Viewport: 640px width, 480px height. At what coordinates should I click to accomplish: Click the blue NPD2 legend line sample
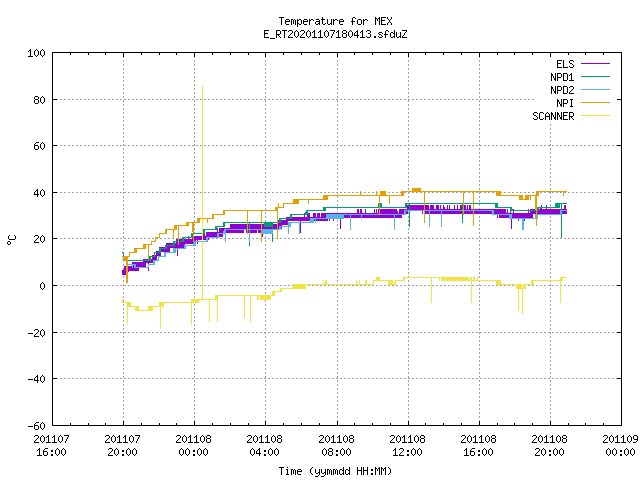(x=596, y=90)
